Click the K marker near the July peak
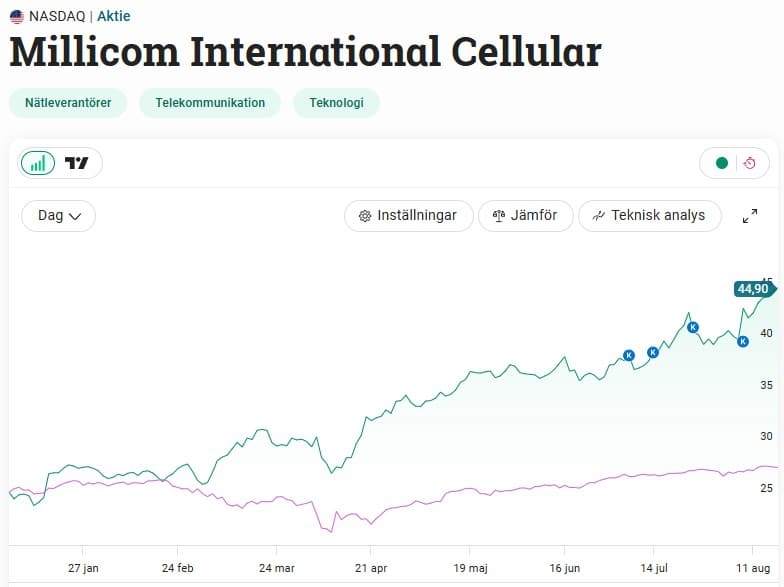 (693, 327)
